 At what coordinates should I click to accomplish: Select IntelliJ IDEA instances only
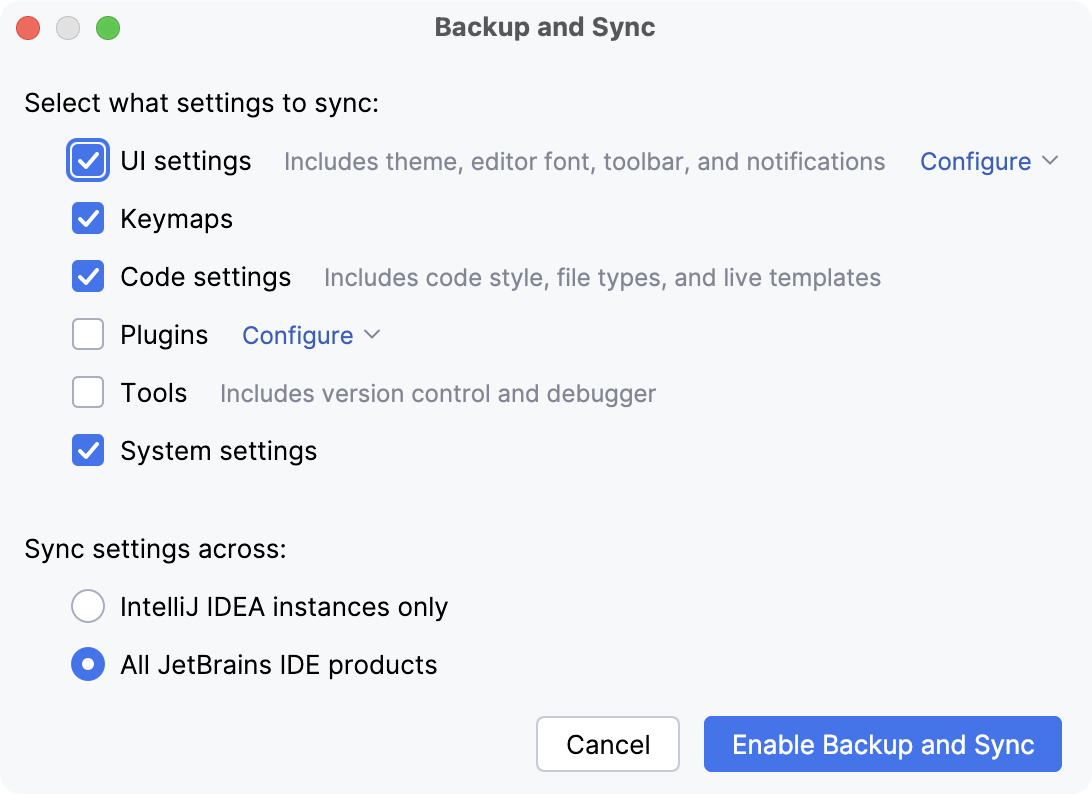(88, 606)
